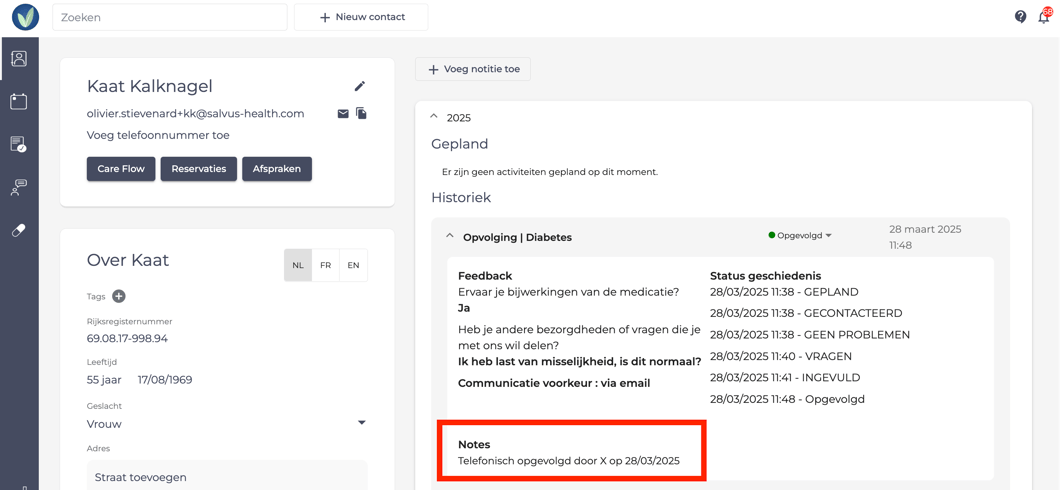1060x490 pixels.
Task: Open the contacts icon in sidebar
Action: (x=19, y=59)
